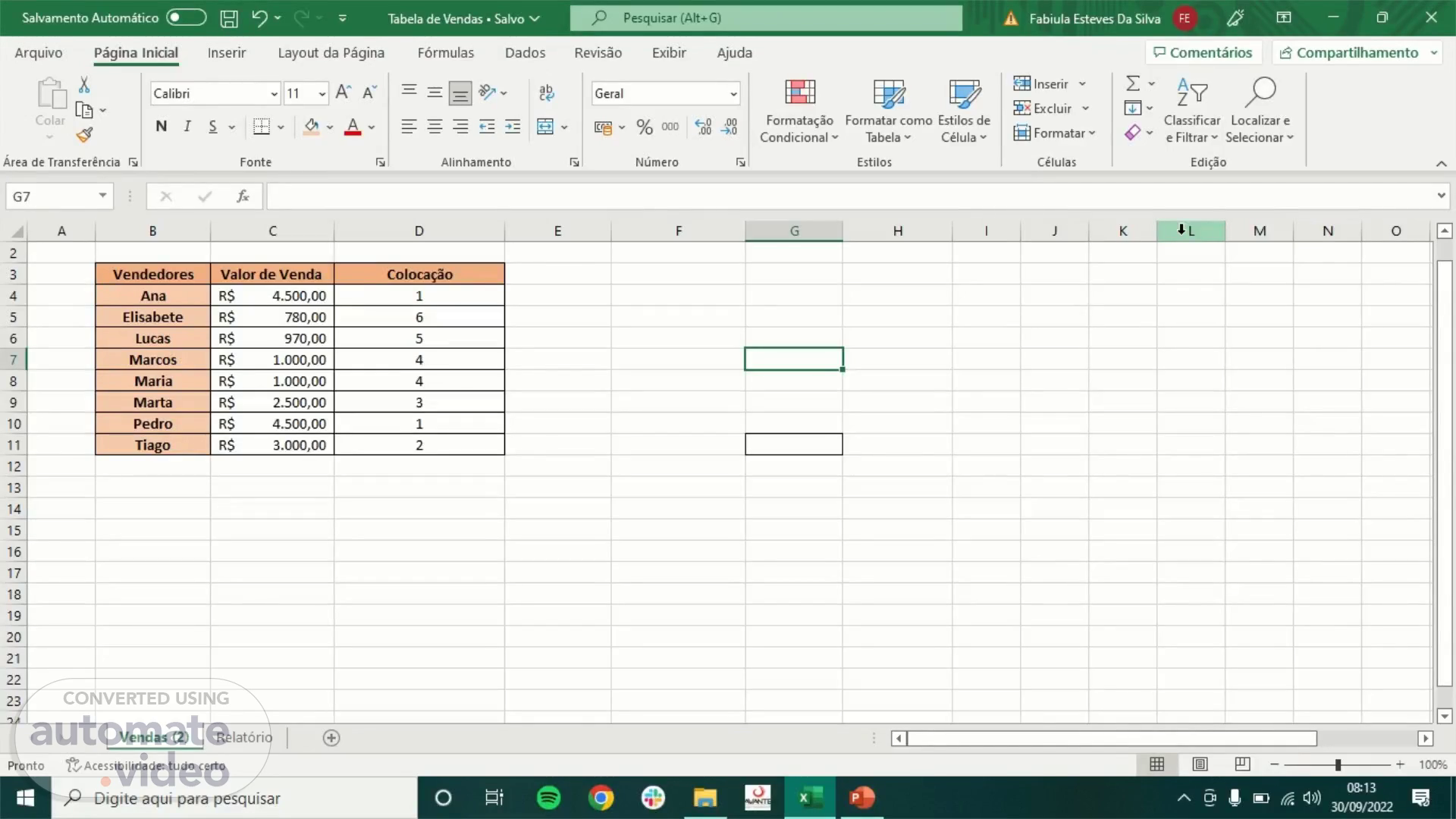
Task: Click the Comentários button
Action: point(1203,52)
